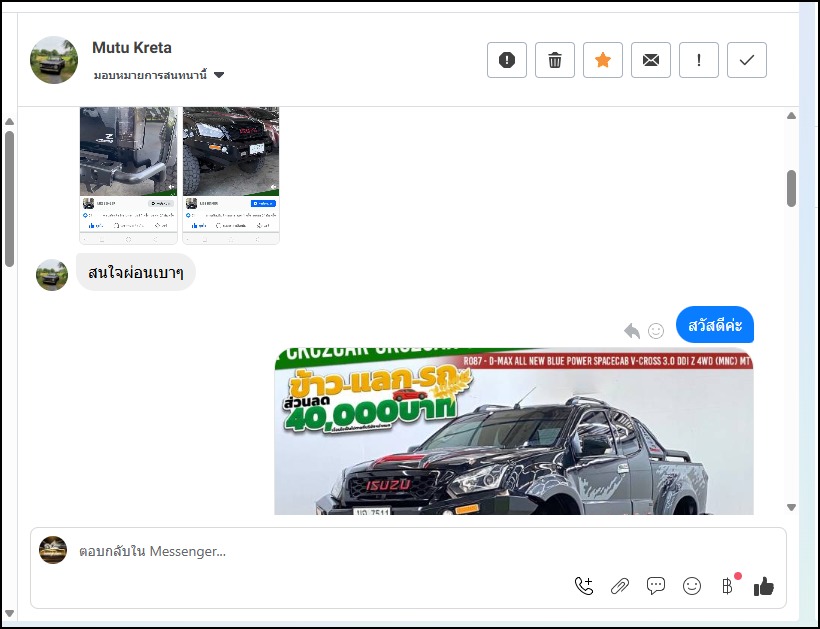Delete conversation using trash icon

[555, 61]
